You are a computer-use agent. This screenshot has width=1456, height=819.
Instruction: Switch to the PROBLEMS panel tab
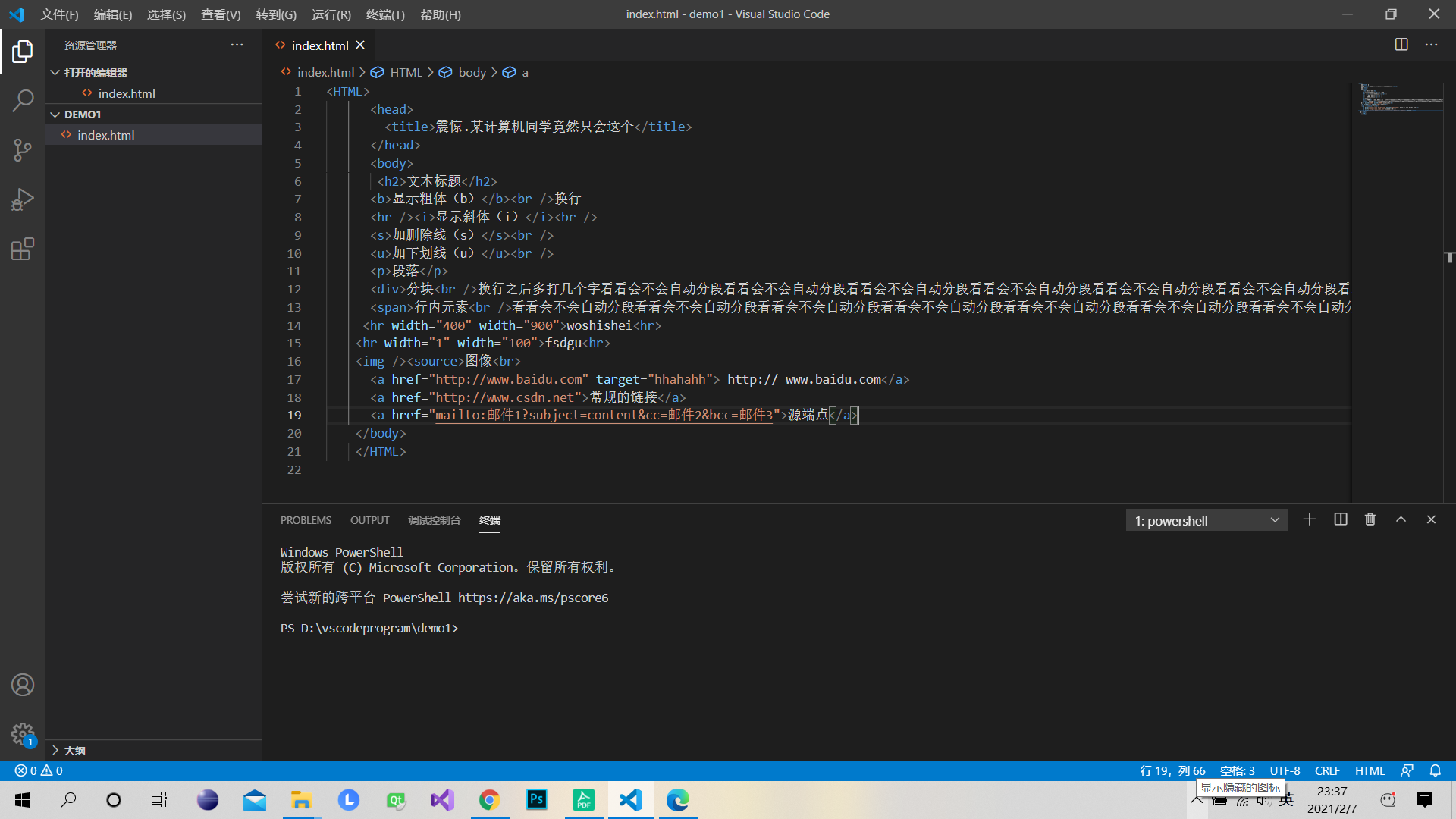306,520
